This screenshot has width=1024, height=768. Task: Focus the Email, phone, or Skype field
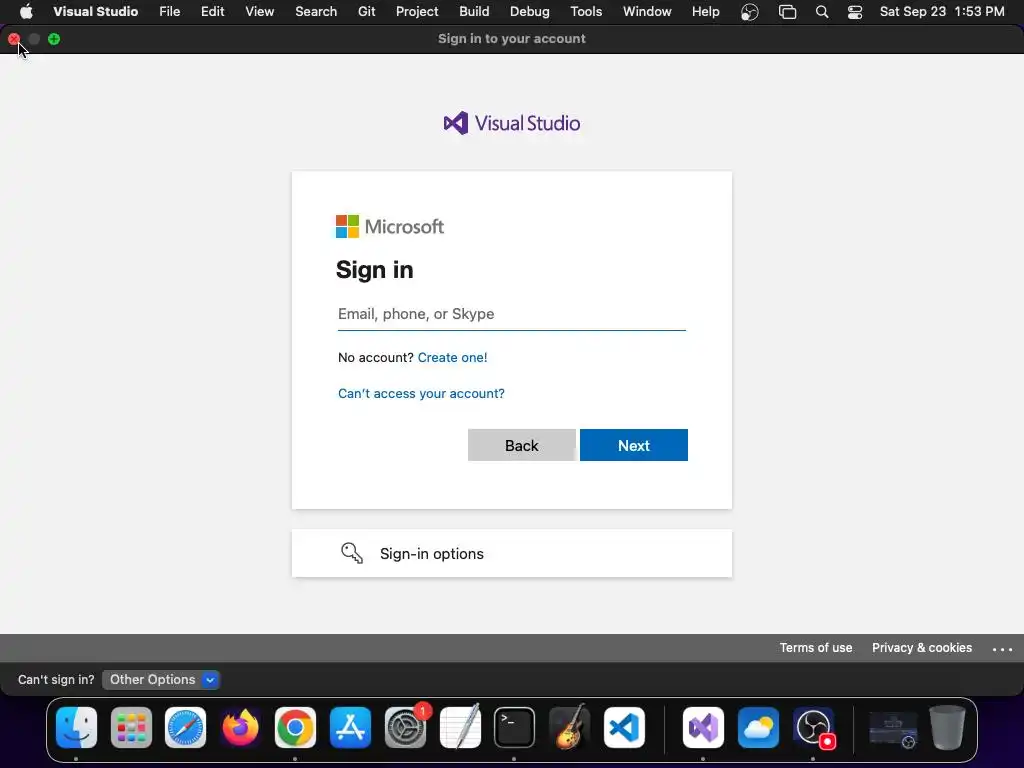tap(511, 314)
